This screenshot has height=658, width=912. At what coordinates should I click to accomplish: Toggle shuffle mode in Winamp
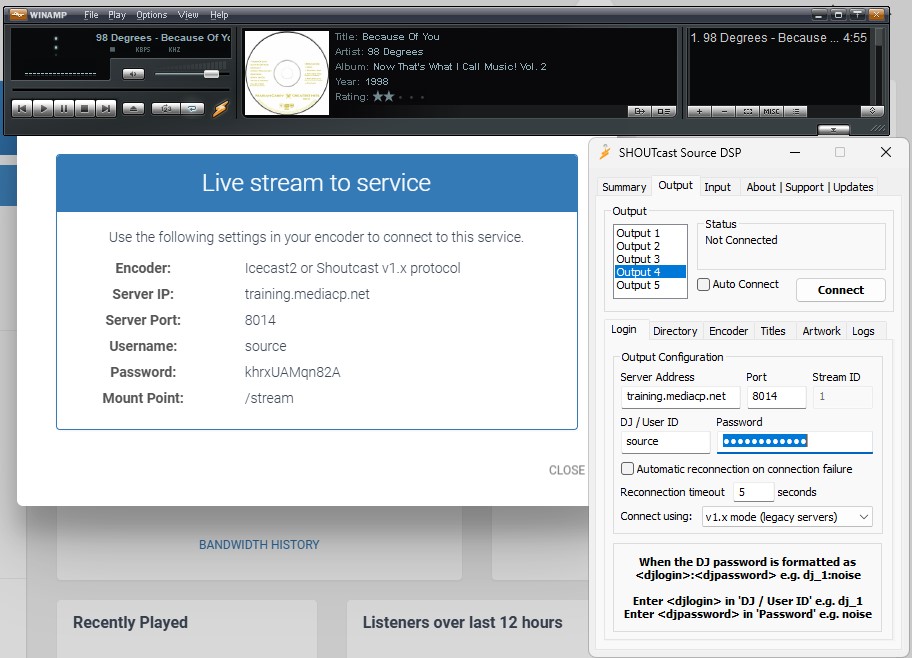(x=166, y=109)
